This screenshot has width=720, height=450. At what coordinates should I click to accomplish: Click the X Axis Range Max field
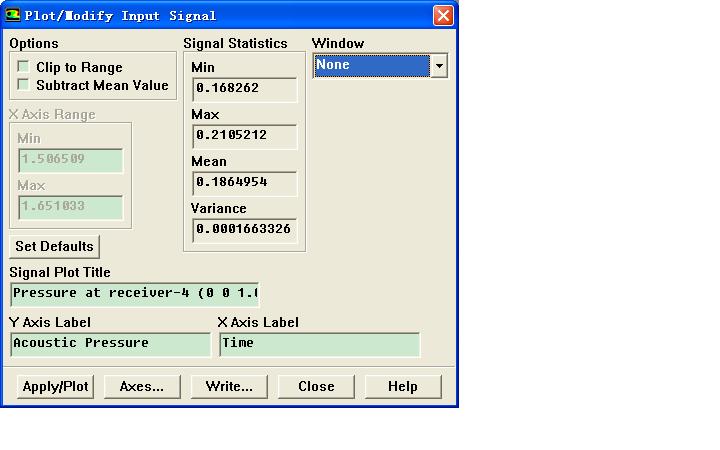[x=70, y=207]
